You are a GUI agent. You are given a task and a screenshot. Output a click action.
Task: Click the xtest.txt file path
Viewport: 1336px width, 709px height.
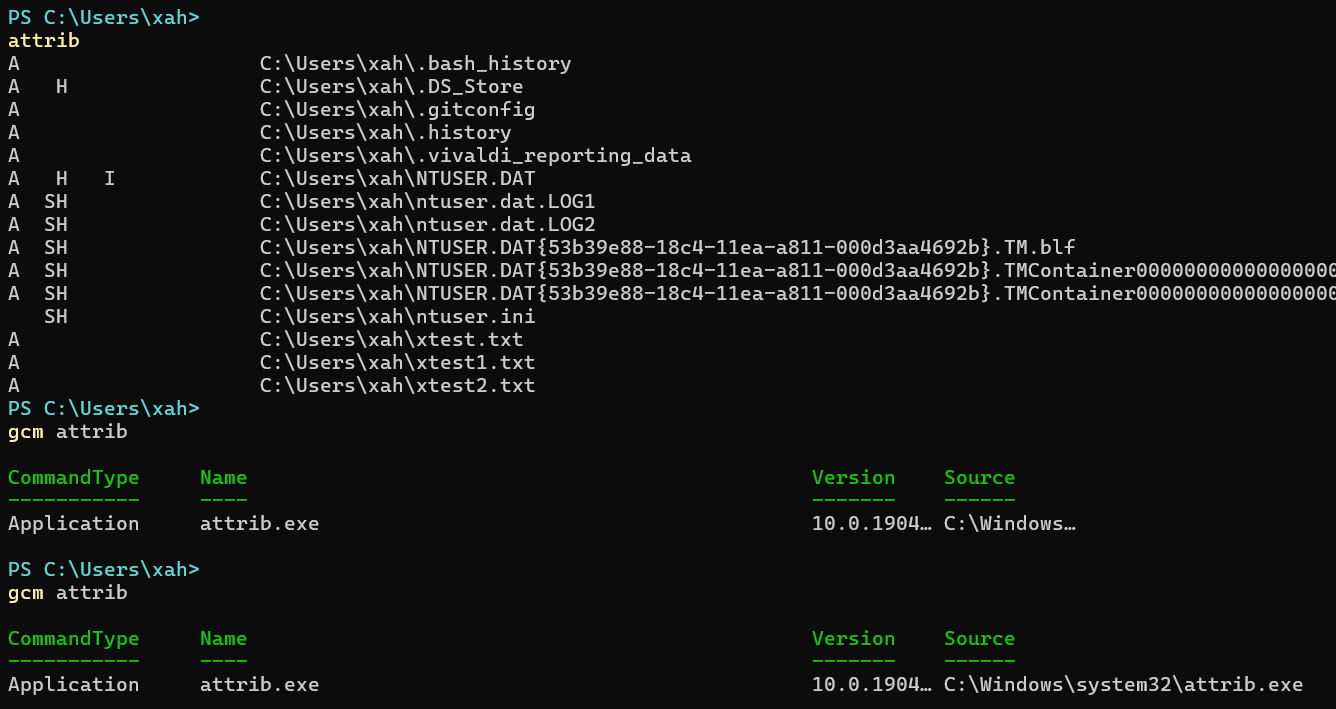coord(391,340)
